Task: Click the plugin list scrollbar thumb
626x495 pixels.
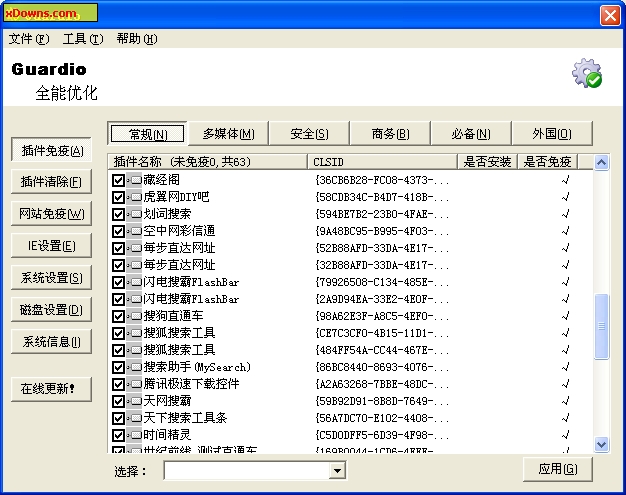Action: click(602, 327)
